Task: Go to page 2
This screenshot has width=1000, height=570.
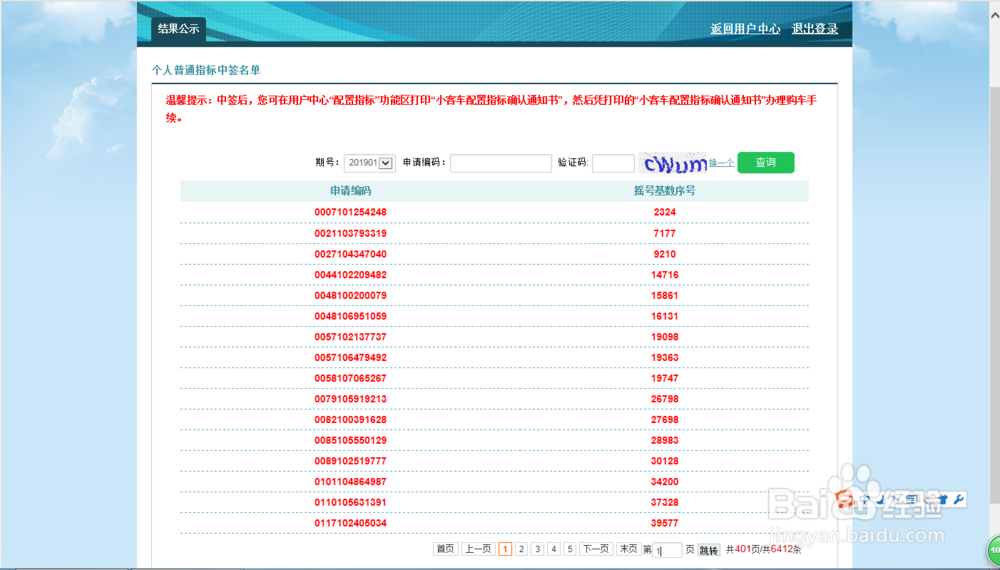Action: (522, 549)
